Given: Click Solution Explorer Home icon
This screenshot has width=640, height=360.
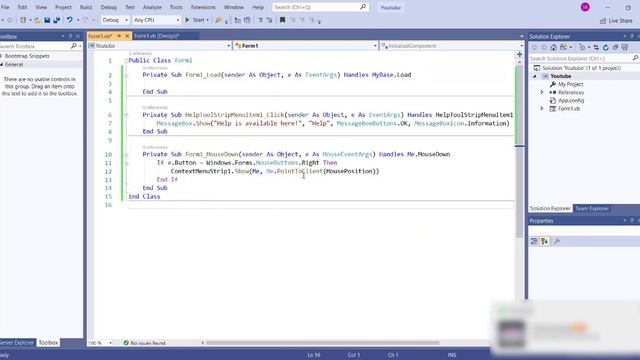Looking at the screenshot, I should tap(553, 47).
